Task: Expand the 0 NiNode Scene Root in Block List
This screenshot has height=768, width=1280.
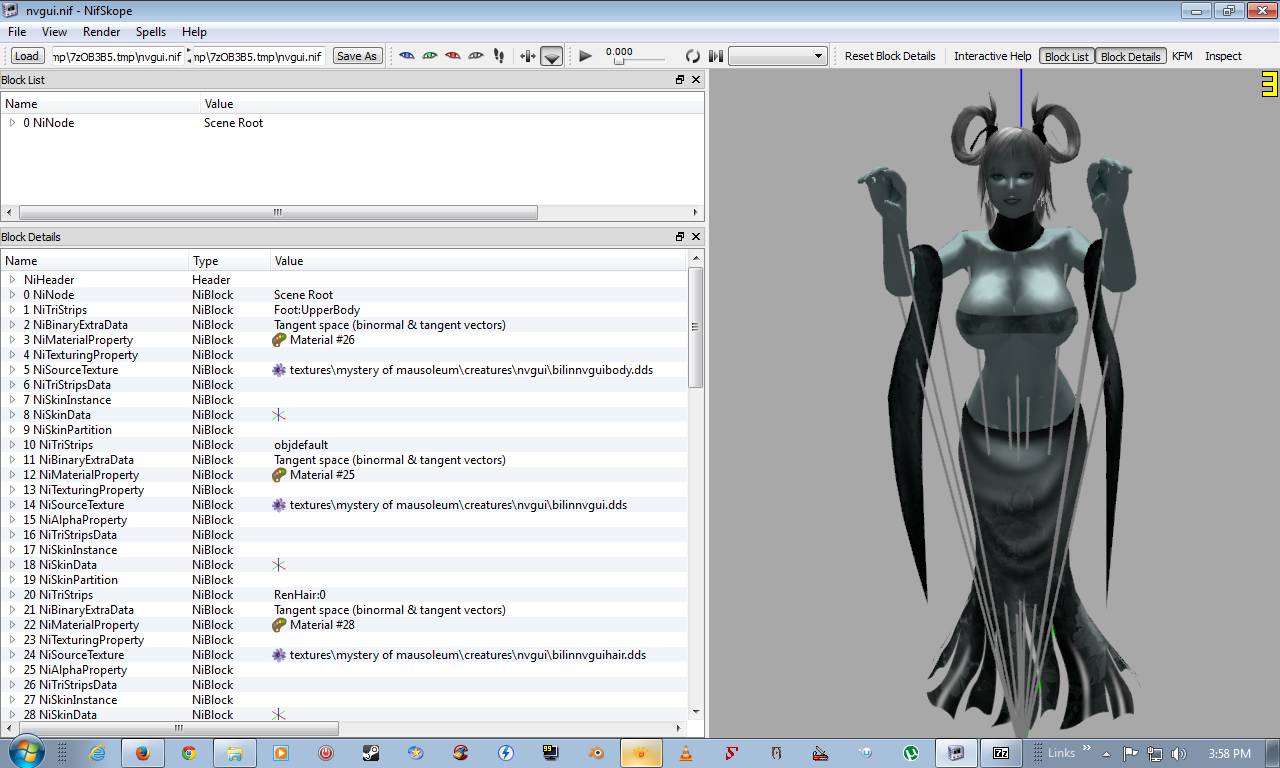Action: coord(12,123)
